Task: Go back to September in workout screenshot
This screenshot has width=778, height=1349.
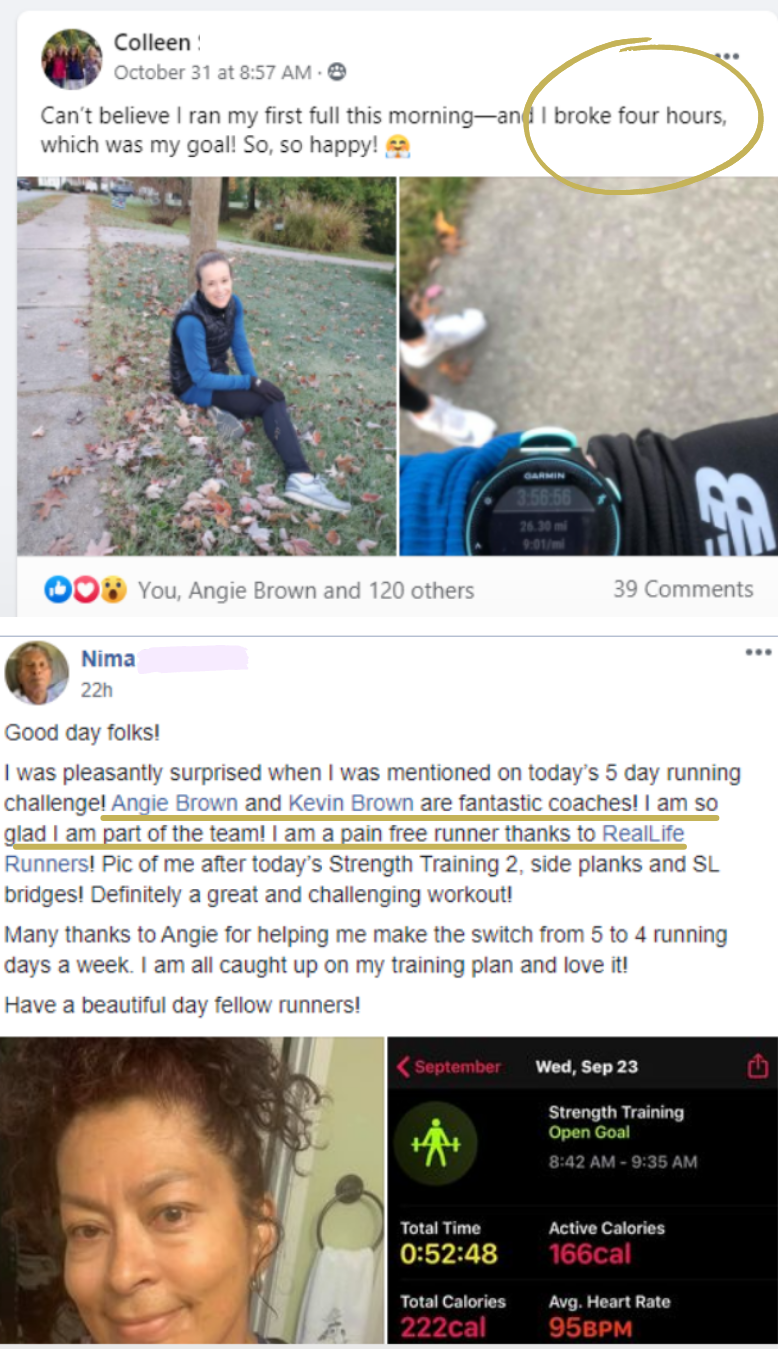Action: pyautogui.click(x=449, y=1066)
